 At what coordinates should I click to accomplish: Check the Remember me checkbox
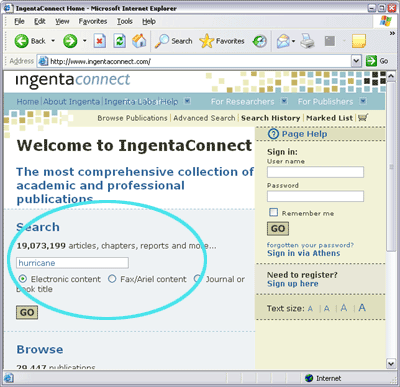point(273,212)
